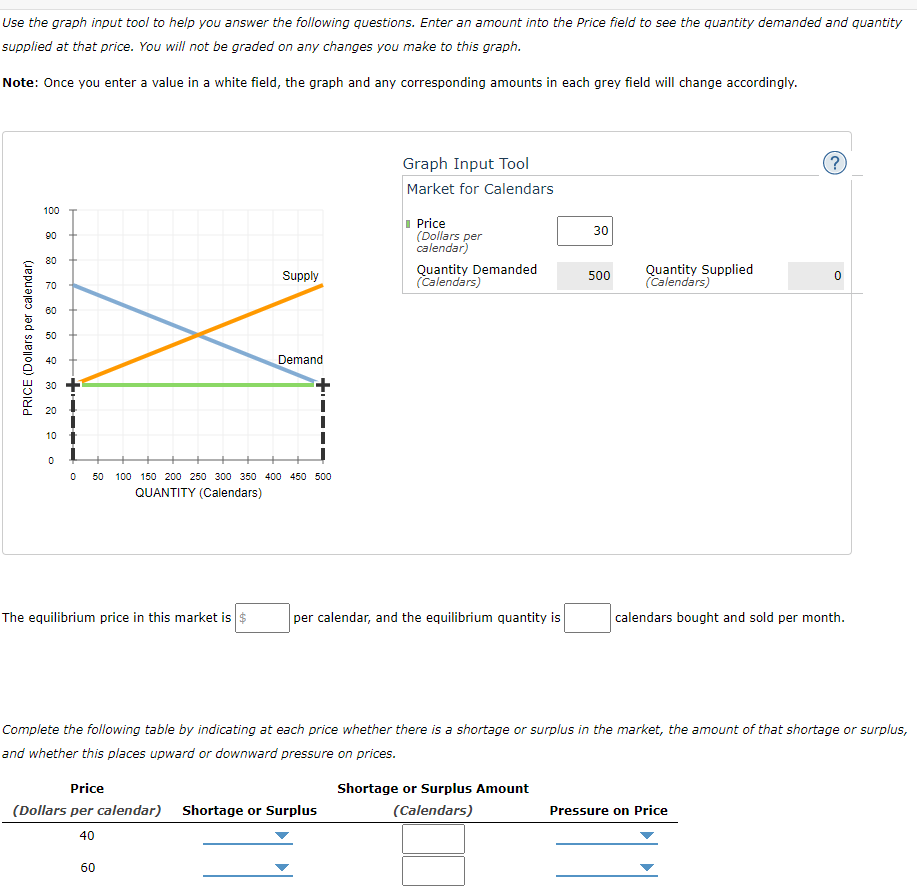Click the shortage amount box for price 40
The height and width of the screenshot is (892, 917).
[433, 839]
